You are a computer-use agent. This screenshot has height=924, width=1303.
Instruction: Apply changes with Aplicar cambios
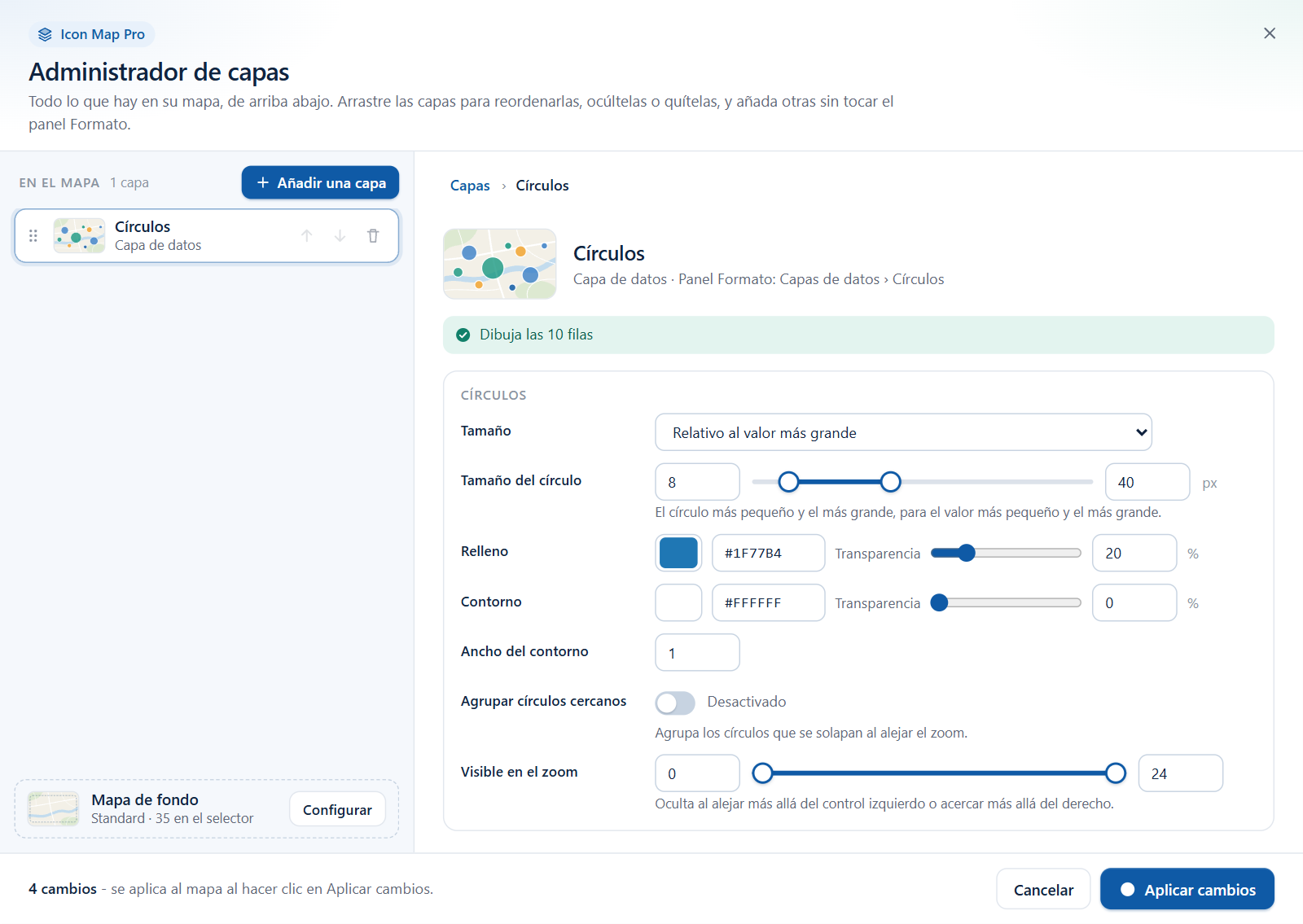click(1187, 890)
